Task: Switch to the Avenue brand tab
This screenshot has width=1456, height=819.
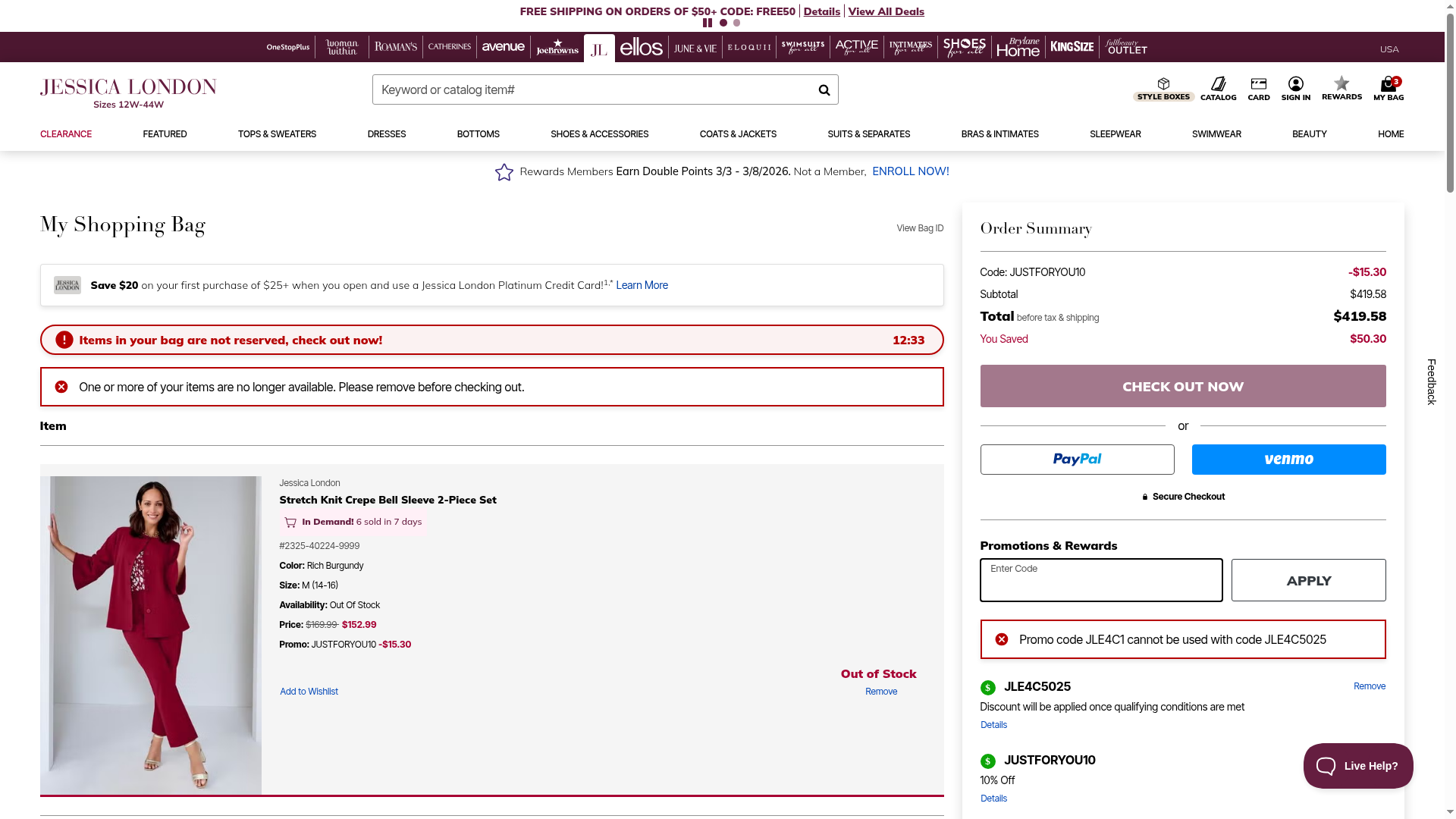Action: [503, 47]
